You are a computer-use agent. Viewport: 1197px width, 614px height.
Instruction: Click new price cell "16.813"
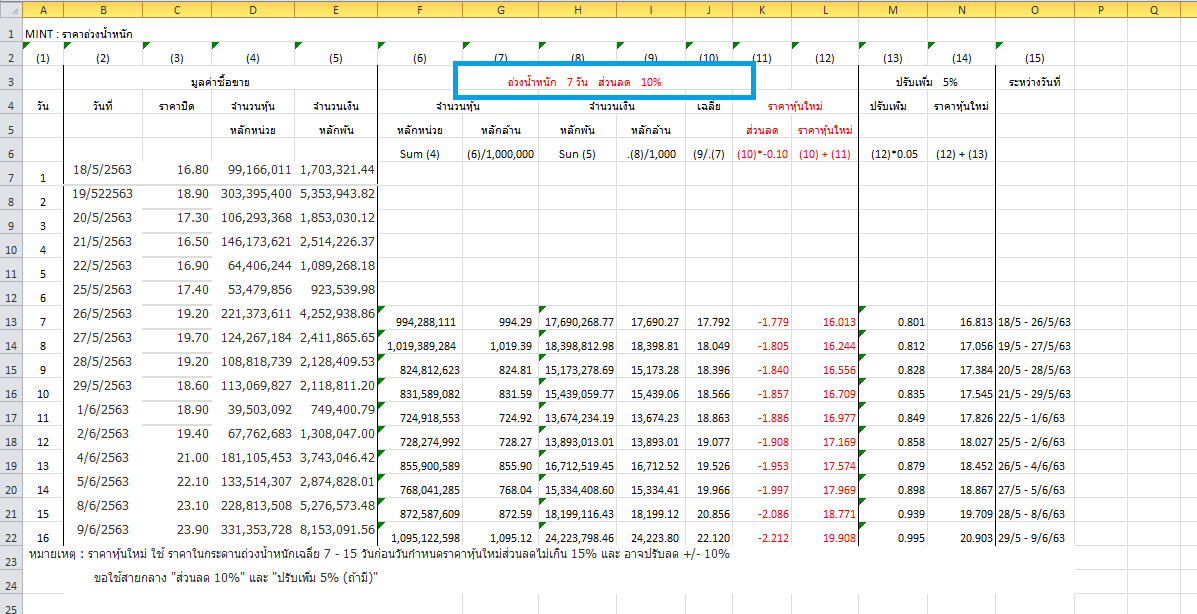point(976,322)
